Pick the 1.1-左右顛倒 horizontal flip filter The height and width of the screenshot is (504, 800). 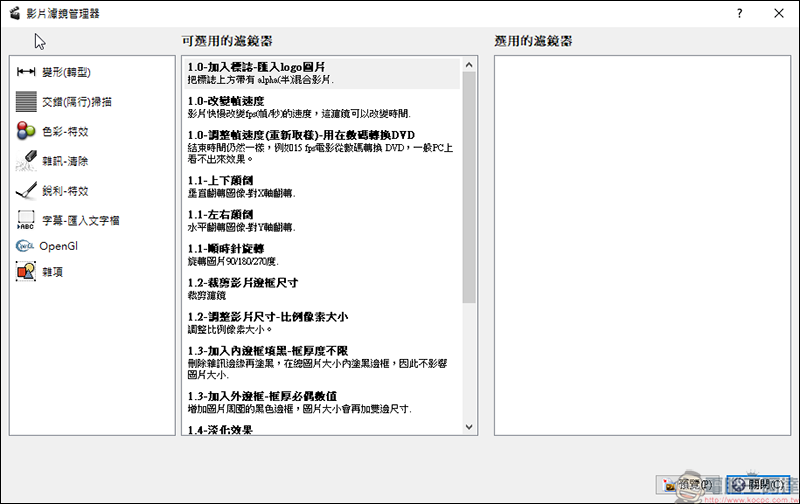point(322,220)
